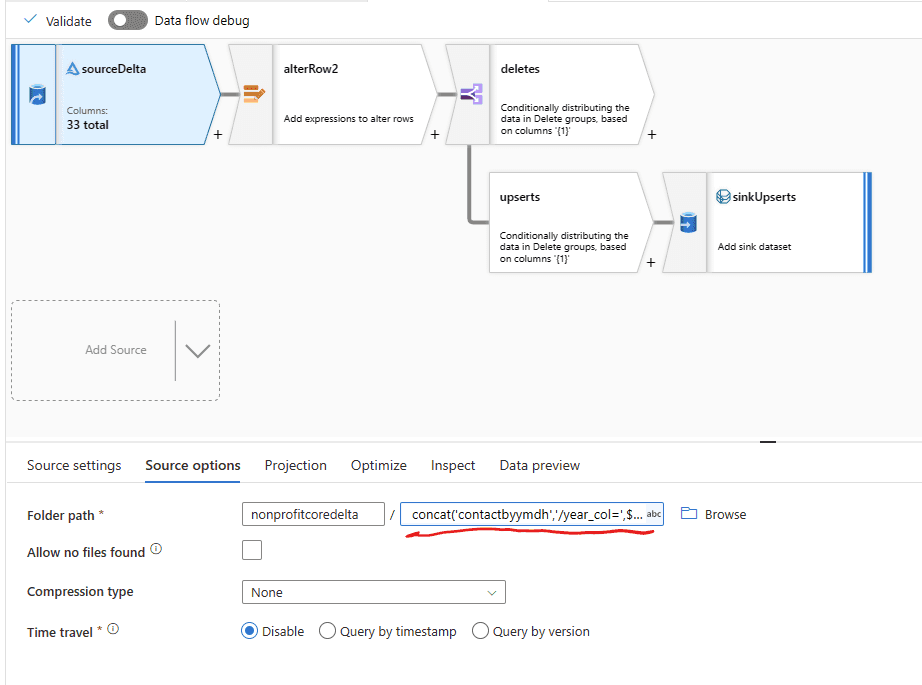Screen dimensions: 922x685
Task: Click the plus after alterRow2 node
Action: (x=435, y=135)
